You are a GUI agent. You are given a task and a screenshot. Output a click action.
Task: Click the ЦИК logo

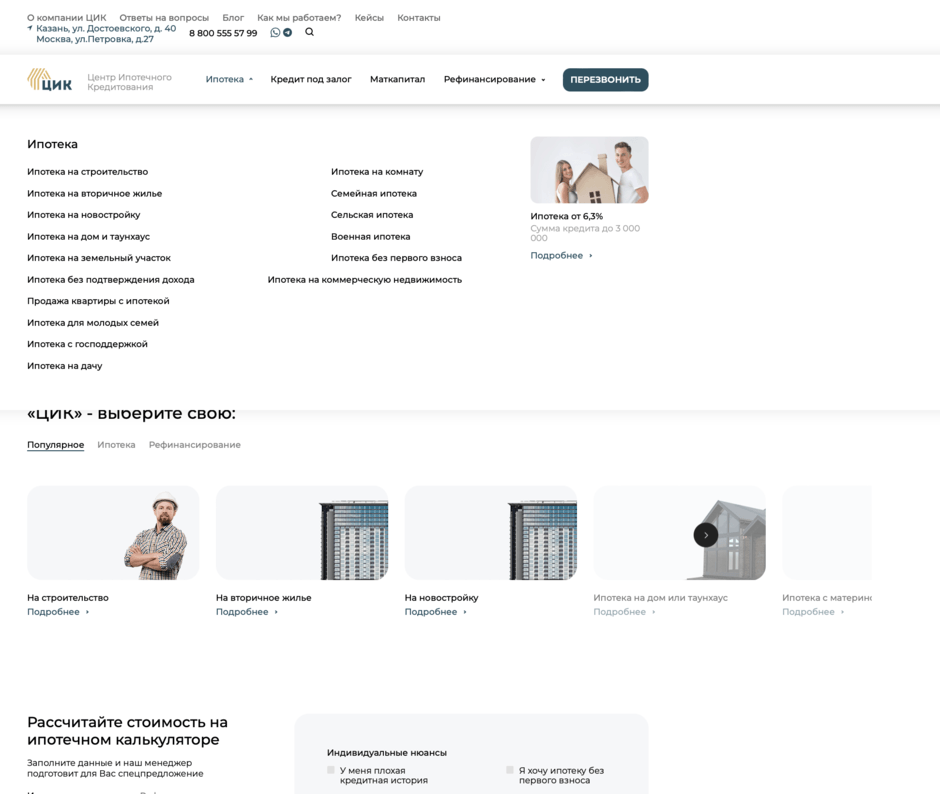[50, 80]
